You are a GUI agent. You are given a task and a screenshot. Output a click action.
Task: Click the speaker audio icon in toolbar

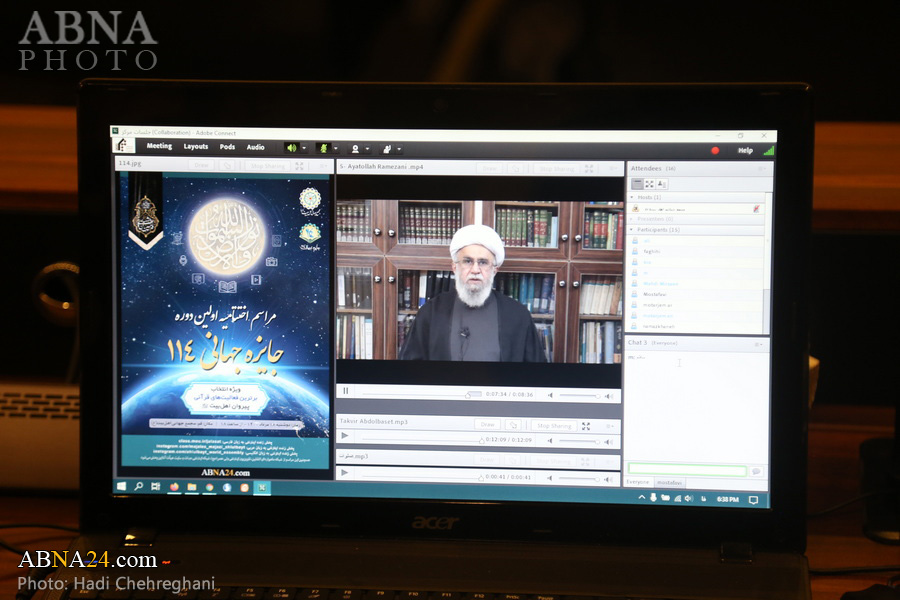pos(291,148)
